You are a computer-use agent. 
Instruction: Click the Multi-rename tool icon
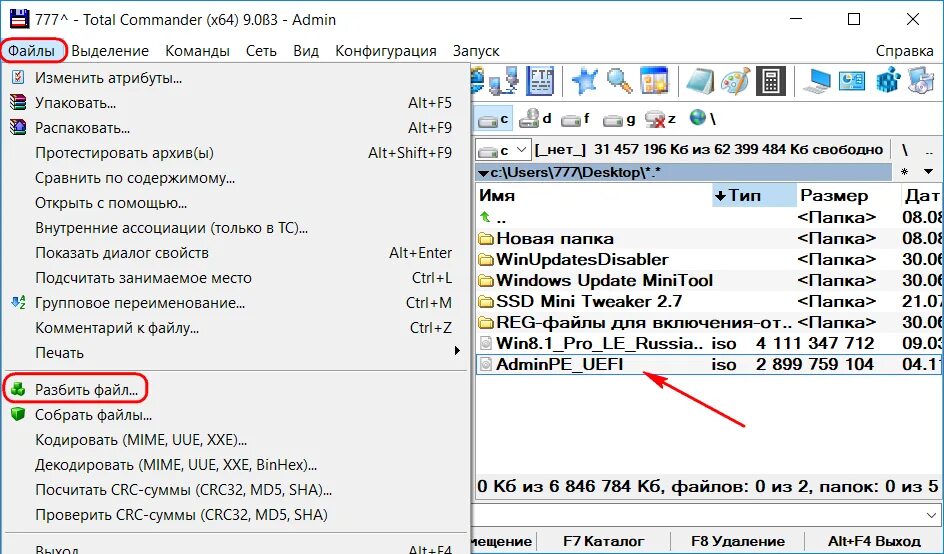coord(19,302)
